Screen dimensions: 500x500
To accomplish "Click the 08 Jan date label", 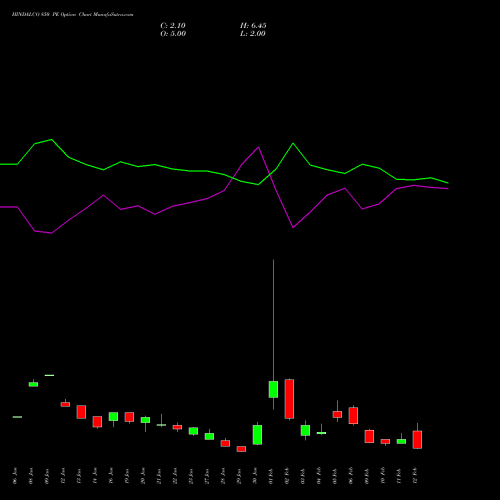I will click(x=31, y=476).
